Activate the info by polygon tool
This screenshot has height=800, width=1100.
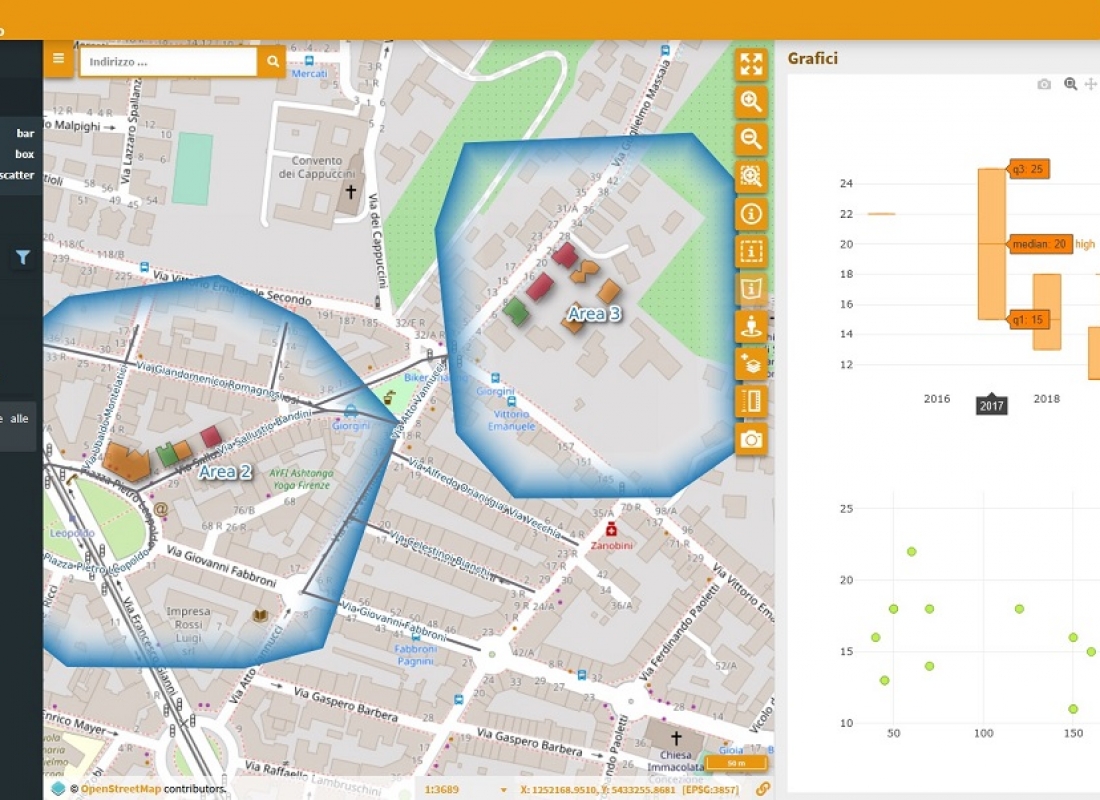[x=751, y=288]
